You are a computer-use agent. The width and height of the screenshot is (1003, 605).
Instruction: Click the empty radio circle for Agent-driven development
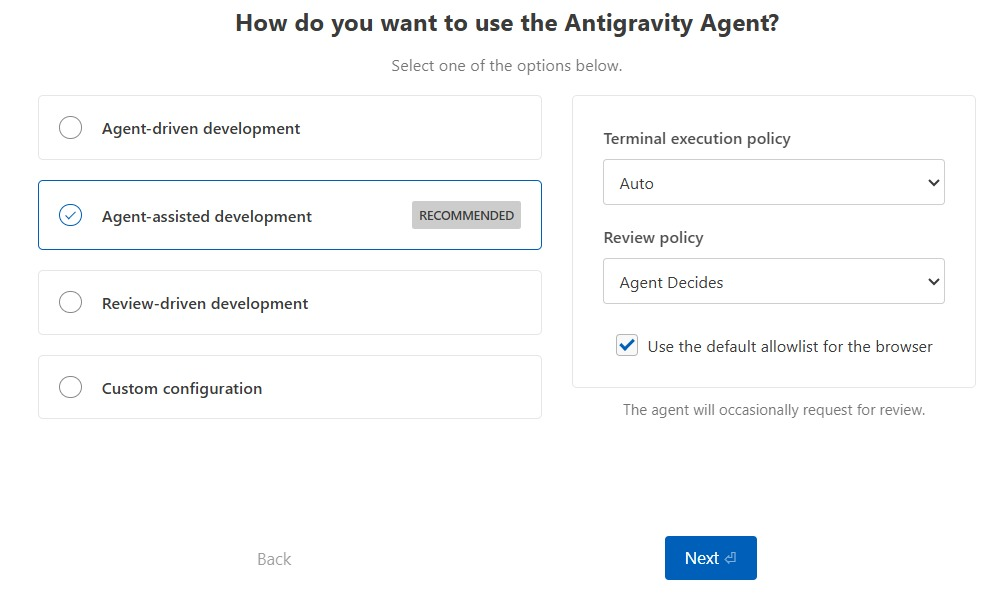click(x=70, y=127)
